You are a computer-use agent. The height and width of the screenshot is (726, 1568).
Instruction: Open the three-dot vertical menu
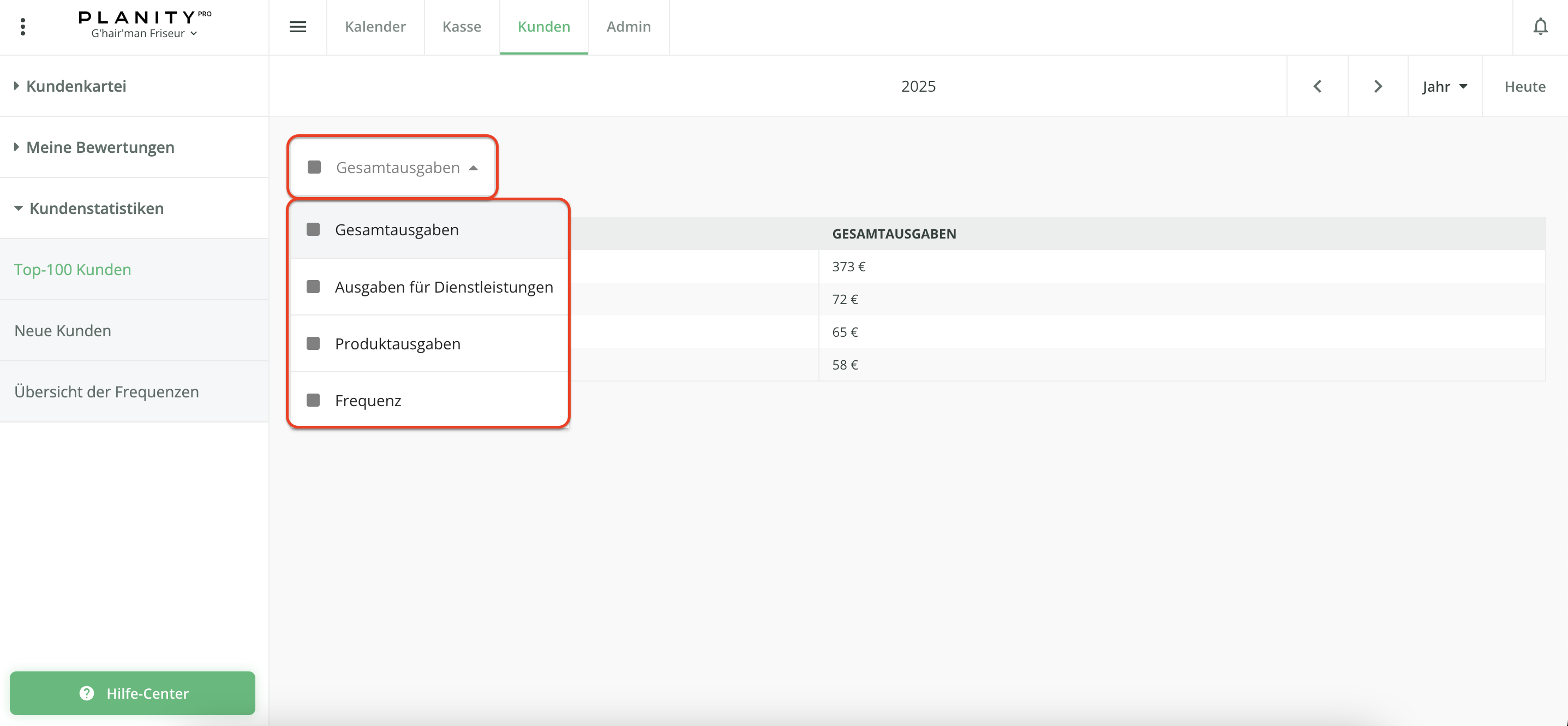point(22,27)
